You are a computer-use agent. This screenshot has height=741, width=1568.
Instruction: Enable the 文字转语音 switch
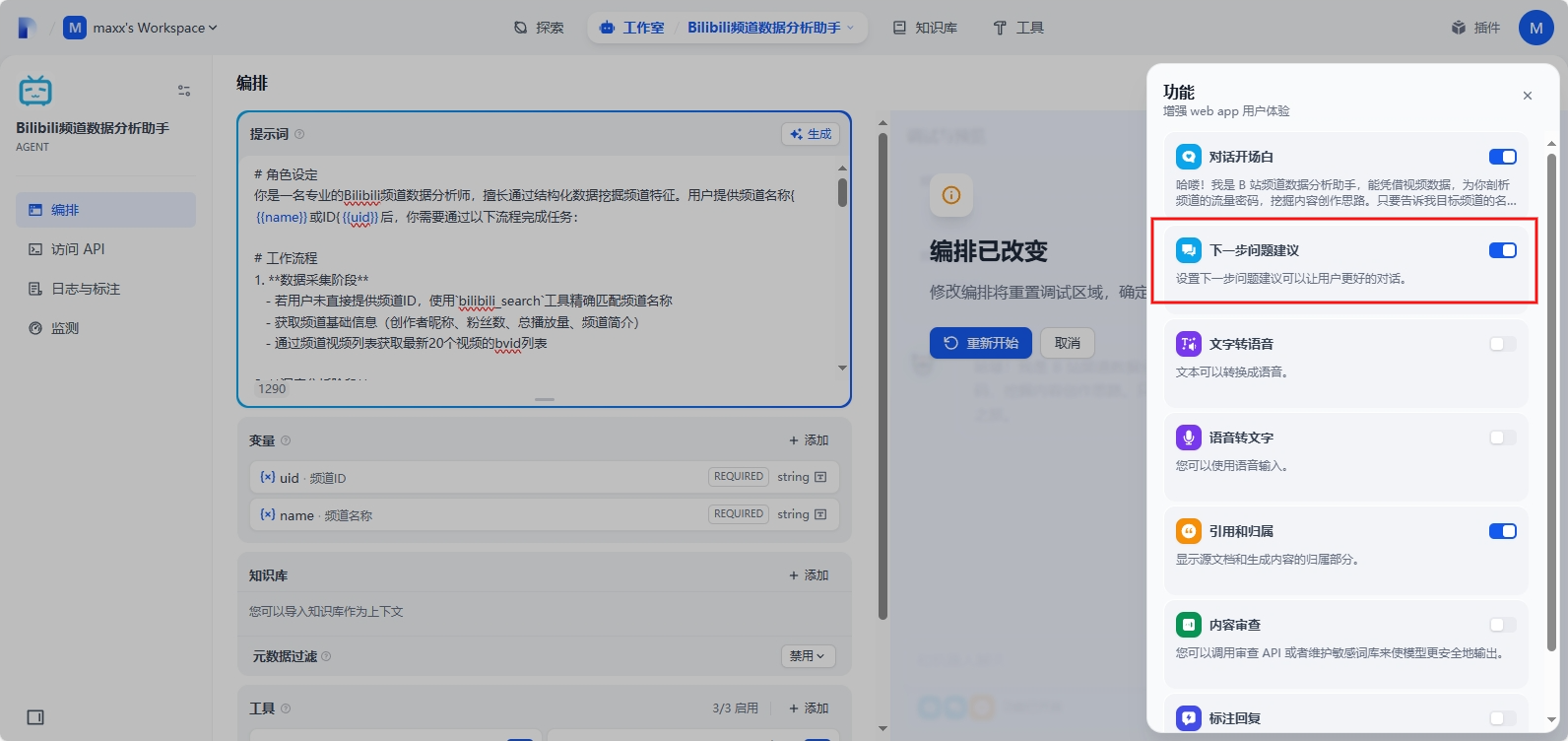(x=1503, y=344)
